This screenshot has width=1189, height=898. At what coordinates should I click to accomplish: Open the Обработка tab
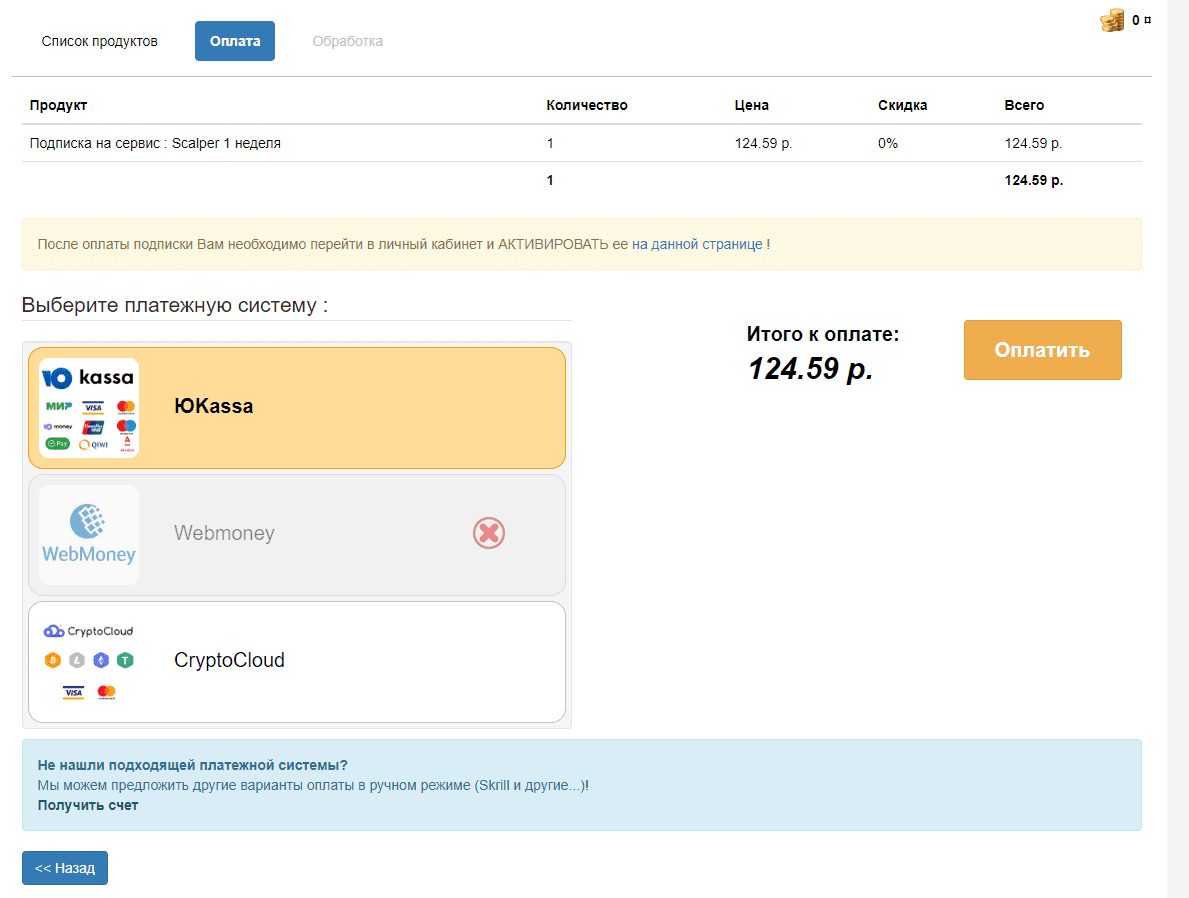[x=346, y=40]
